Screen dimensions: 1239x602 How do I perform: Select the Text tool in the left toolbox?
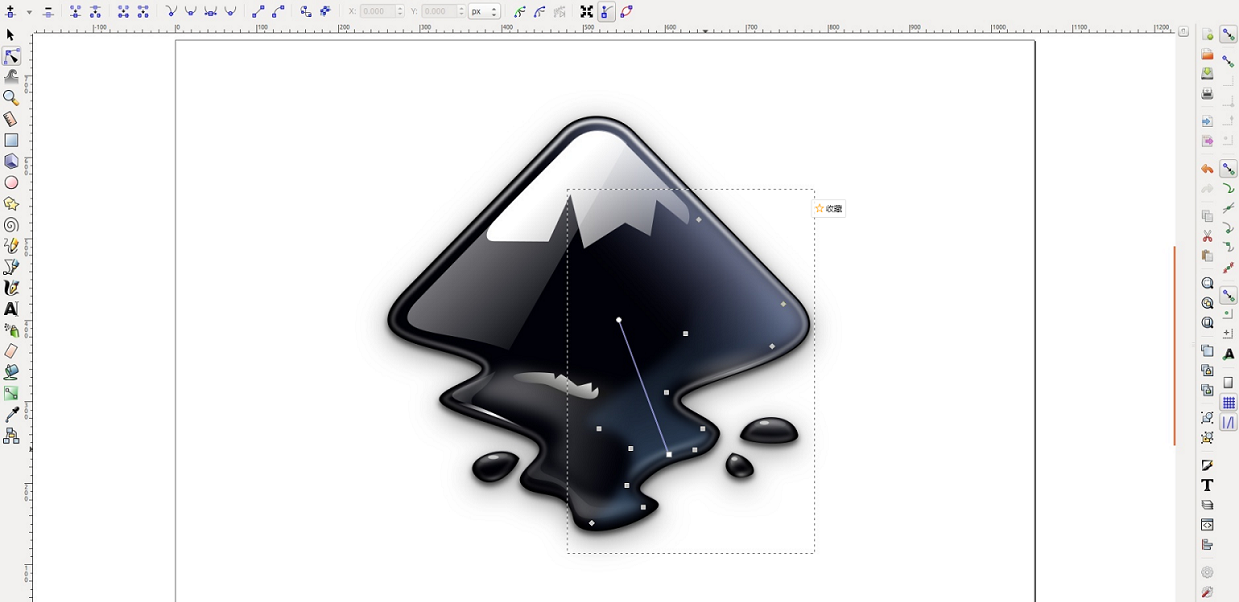point(11,309)
